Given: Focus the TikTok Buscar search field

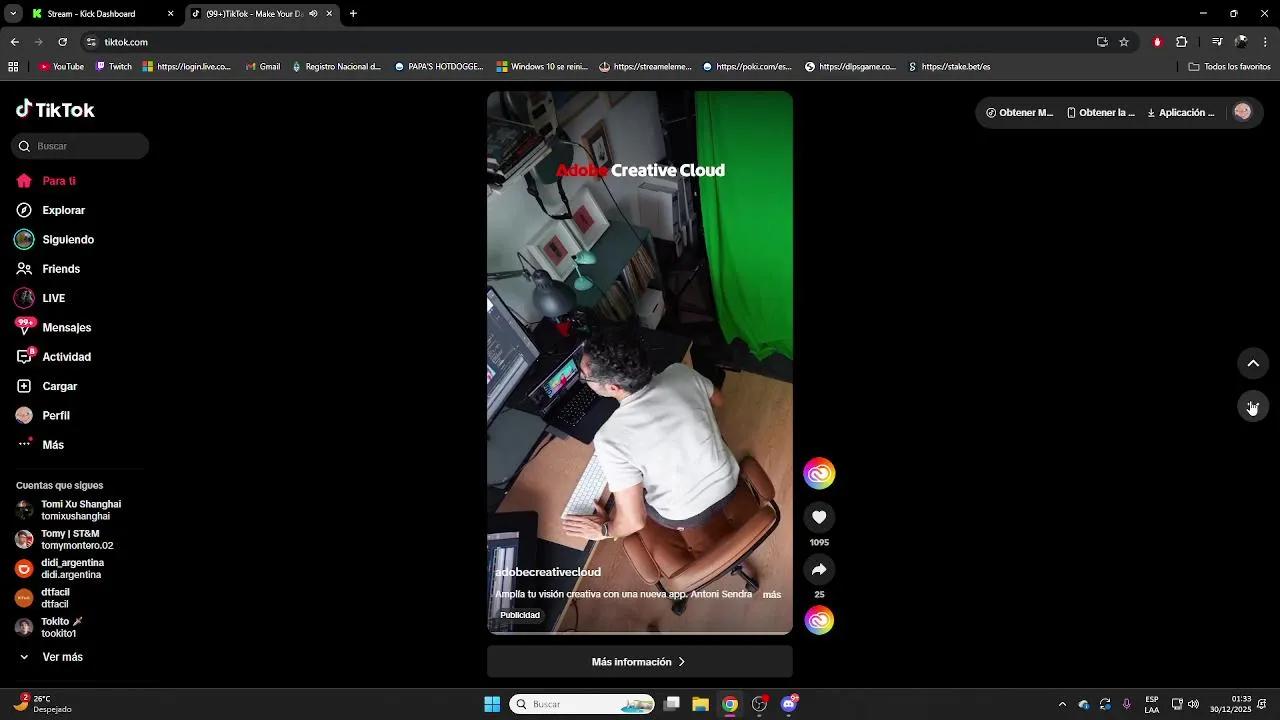Looking at the screenshot, I should coord(80,146).
